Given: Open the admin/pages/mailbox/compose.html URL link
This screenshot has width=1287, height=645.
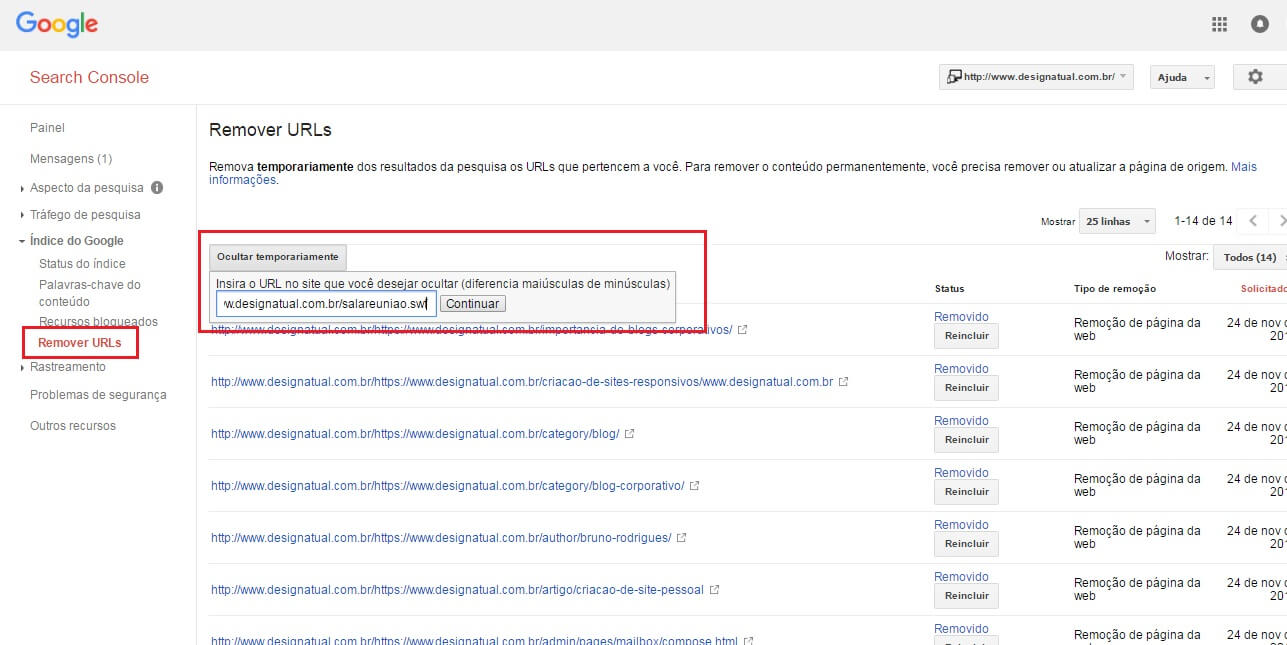Looking at the screenshot, I should point(474,641).
